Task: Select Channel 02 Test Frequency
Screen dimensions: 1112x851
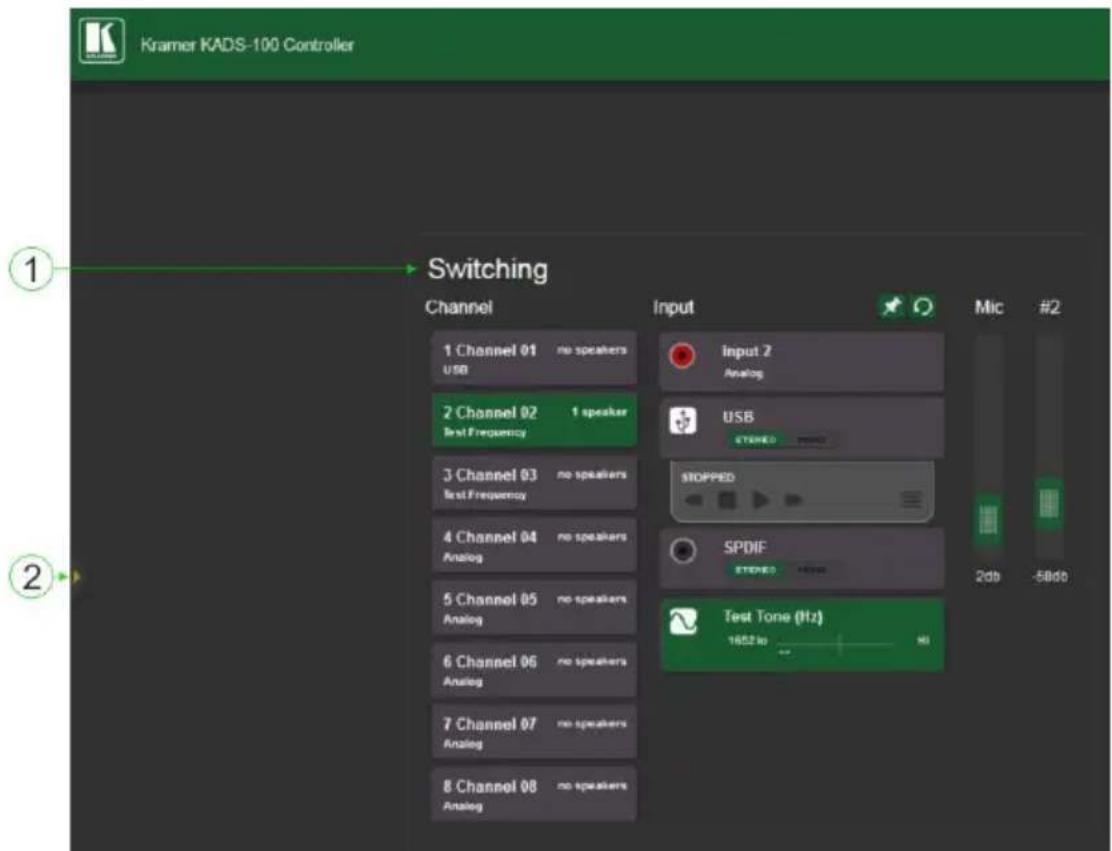Action: pyautogui.click(x=534, y=421)
